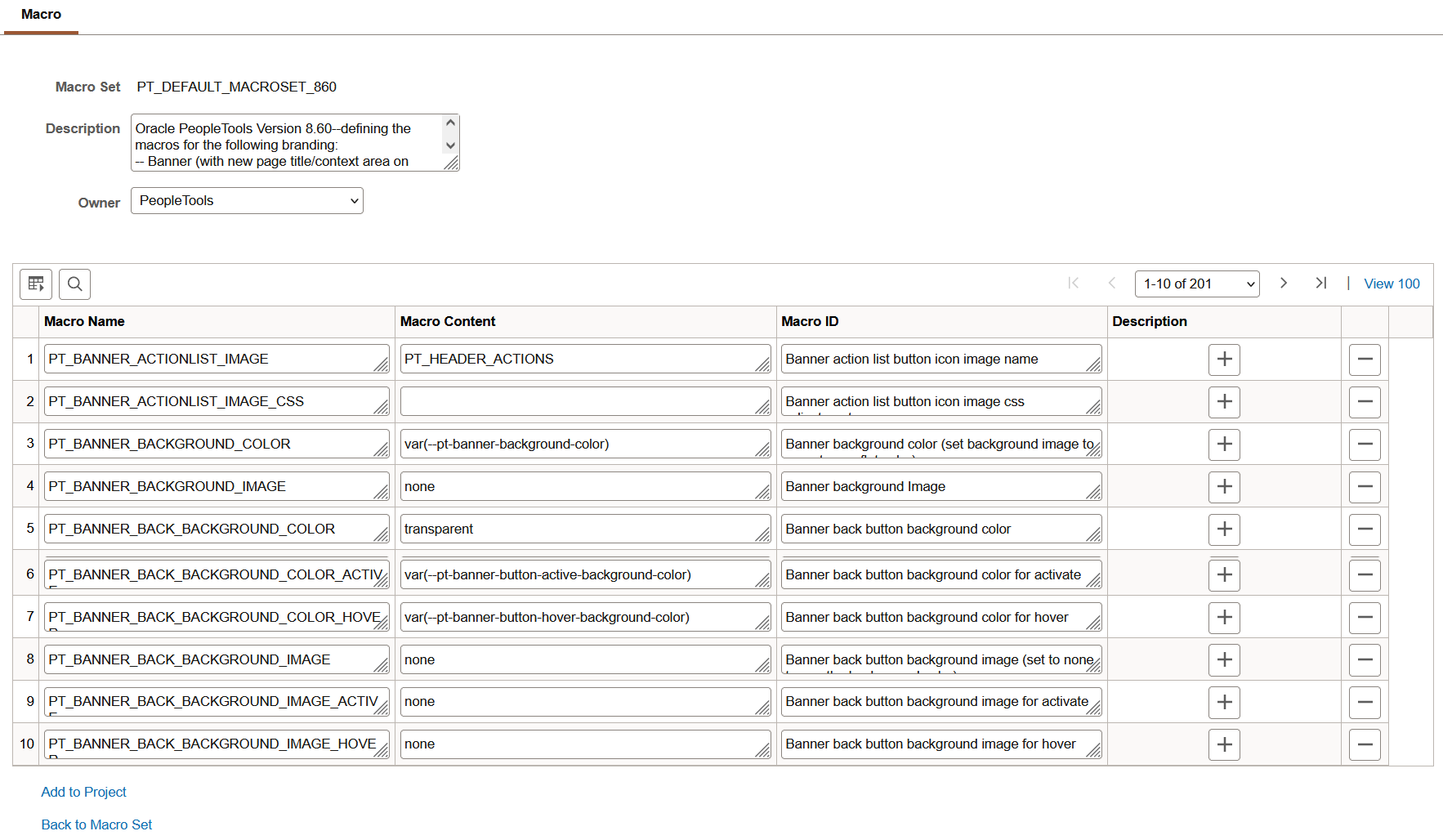Viewport: 1443px width, 840px height.
Task: Open the grid personalize icon
Action: point(36,284)
